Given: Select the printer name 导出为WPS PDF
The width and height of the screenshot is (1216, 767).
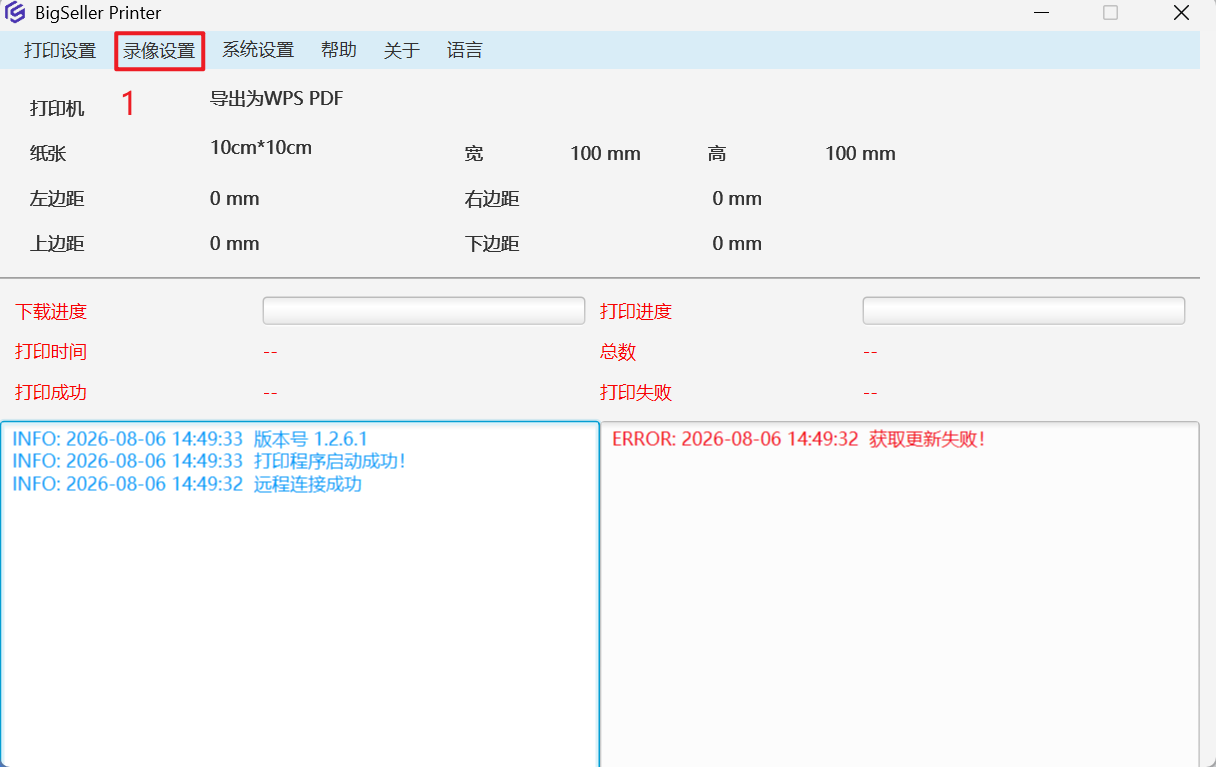Looking at the screenshot, I should pyautogui.click(x=277, y=99).
